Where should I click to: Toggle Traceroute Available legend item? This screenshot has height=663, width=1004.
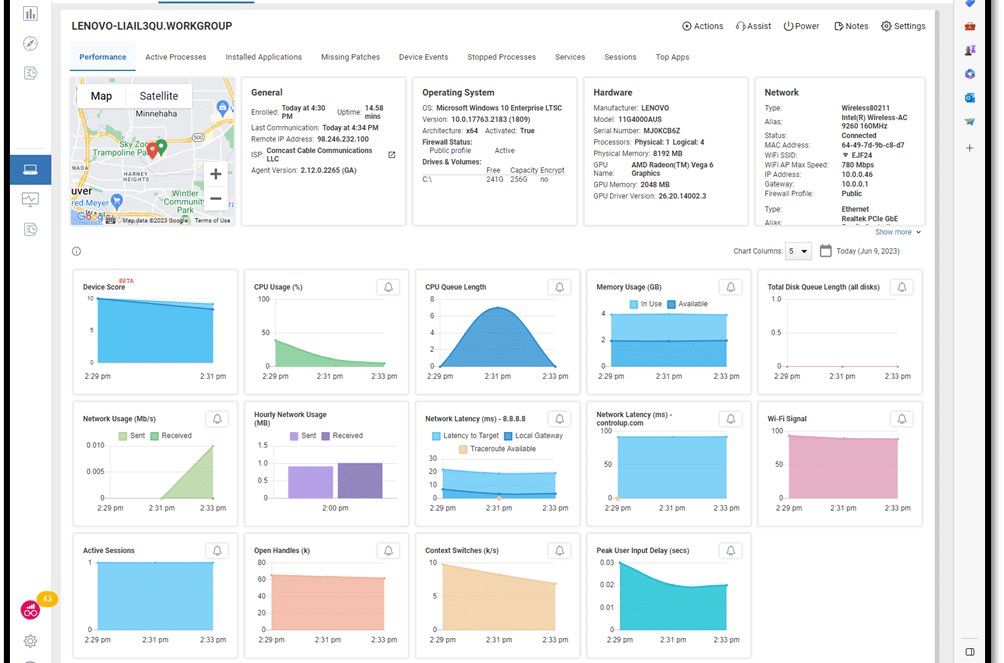pos(498,449)
